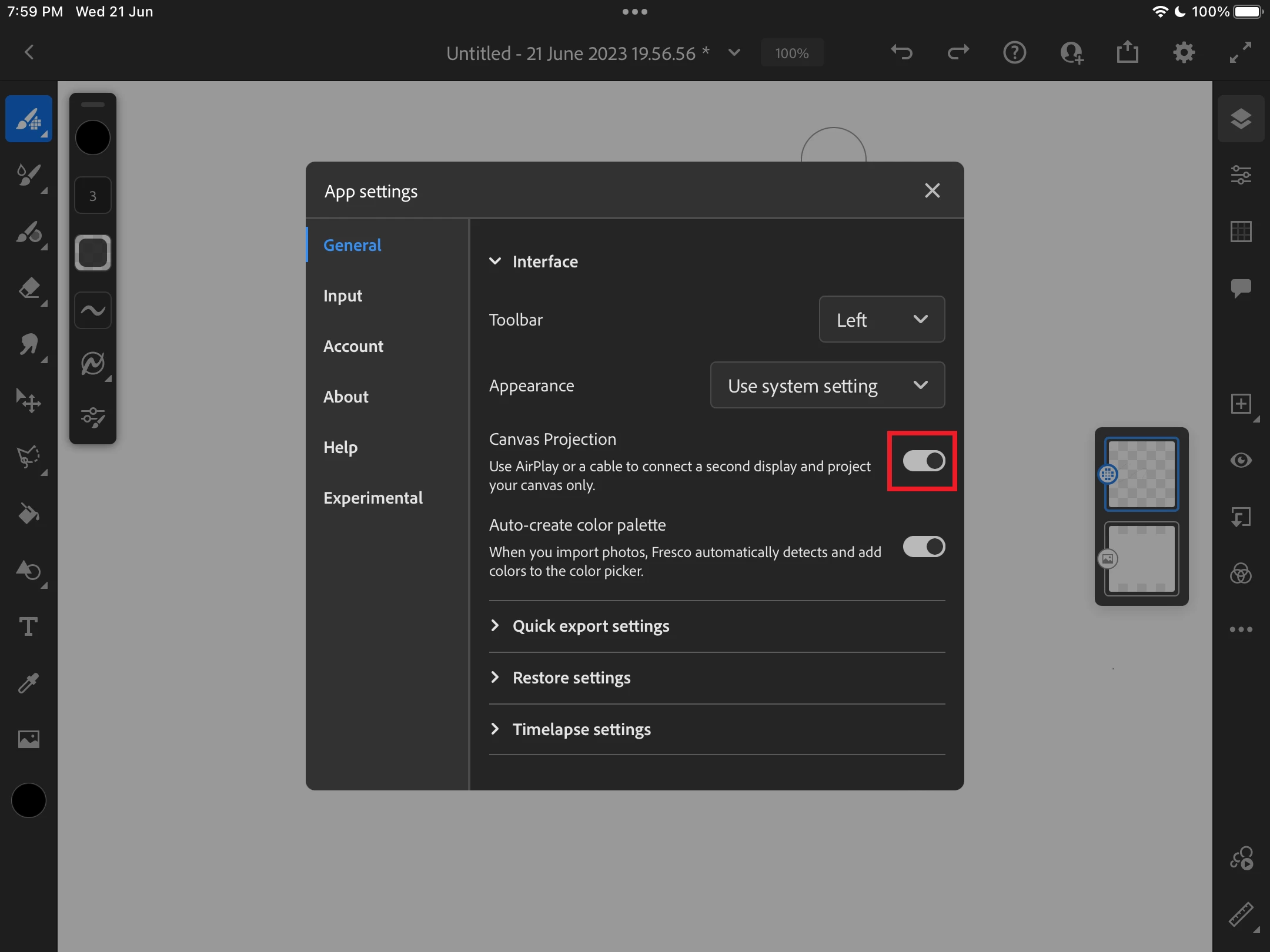Image resolution: width=1270 pixels, height=952 pixels.
Task: Open the Layers panel icon
Action: (1241, 119)
